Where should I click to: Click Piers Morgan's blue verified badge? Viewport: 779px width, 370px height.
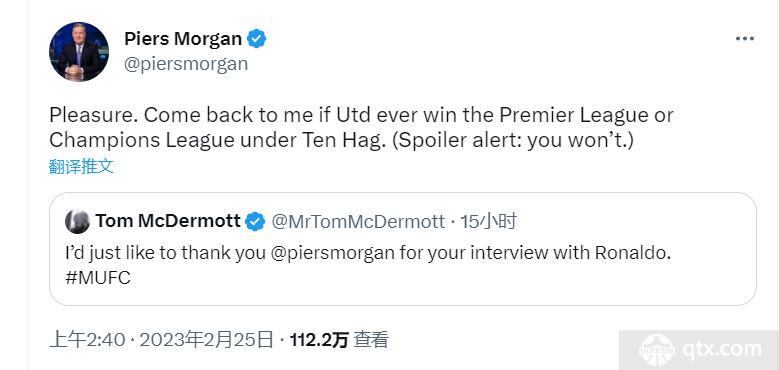tap(257, 39)
